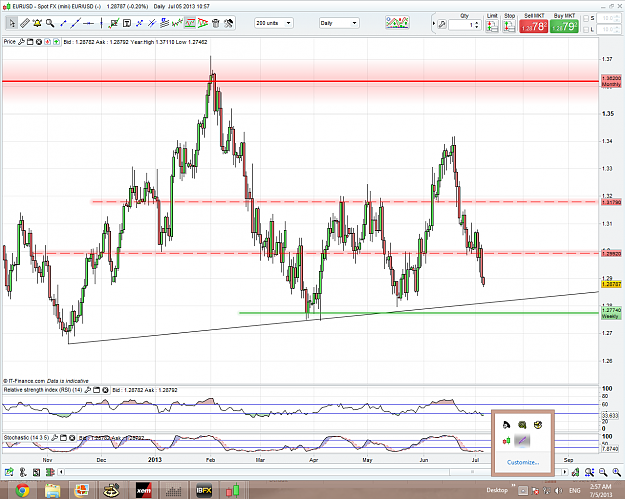Open the Daily timeframe dropdown
Screen dimensions: 625x499
[339, 23]
